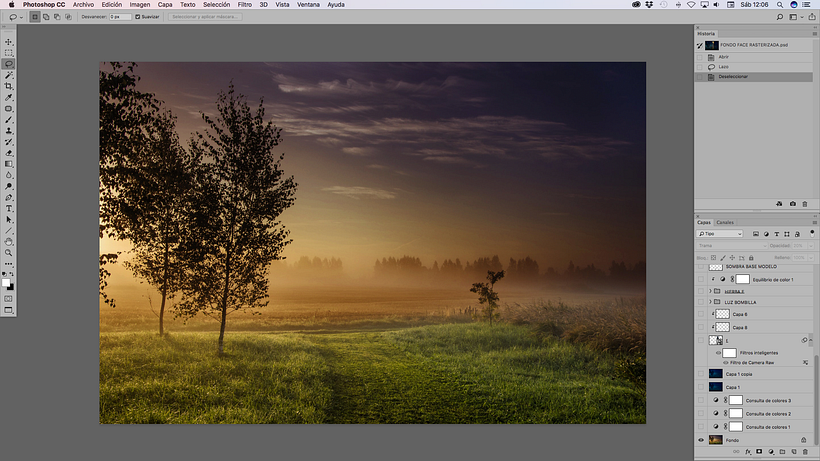Pick the Crop tool
Image resolution: width=820 pixels, height=461 pixels.
click(9, 86)
